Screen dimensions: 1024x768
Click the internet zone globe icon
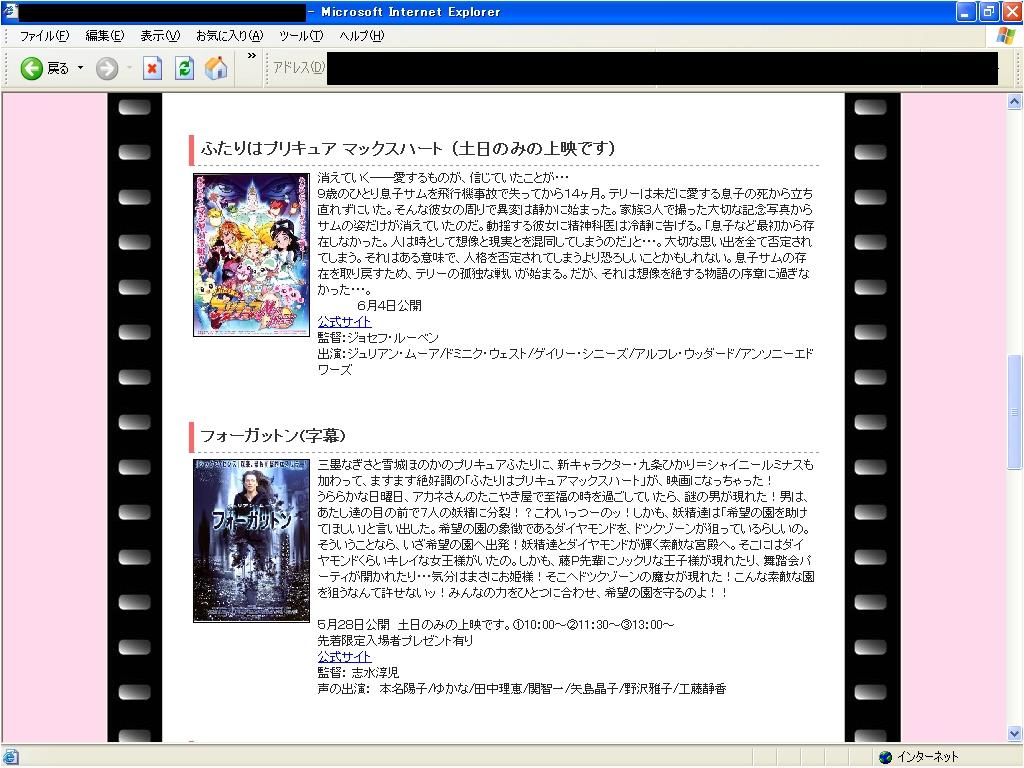coord(885,757)
